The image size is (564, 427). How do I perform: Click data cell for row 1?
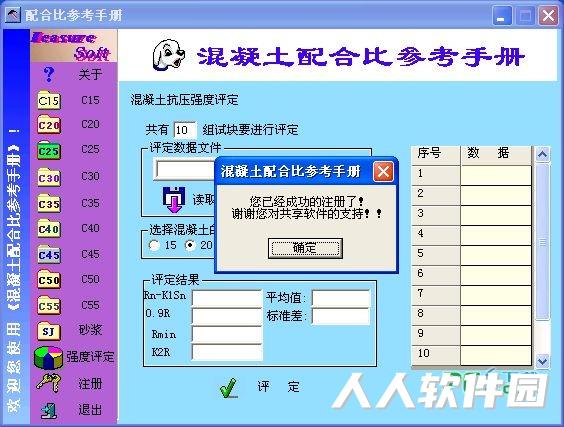[496, 175]
